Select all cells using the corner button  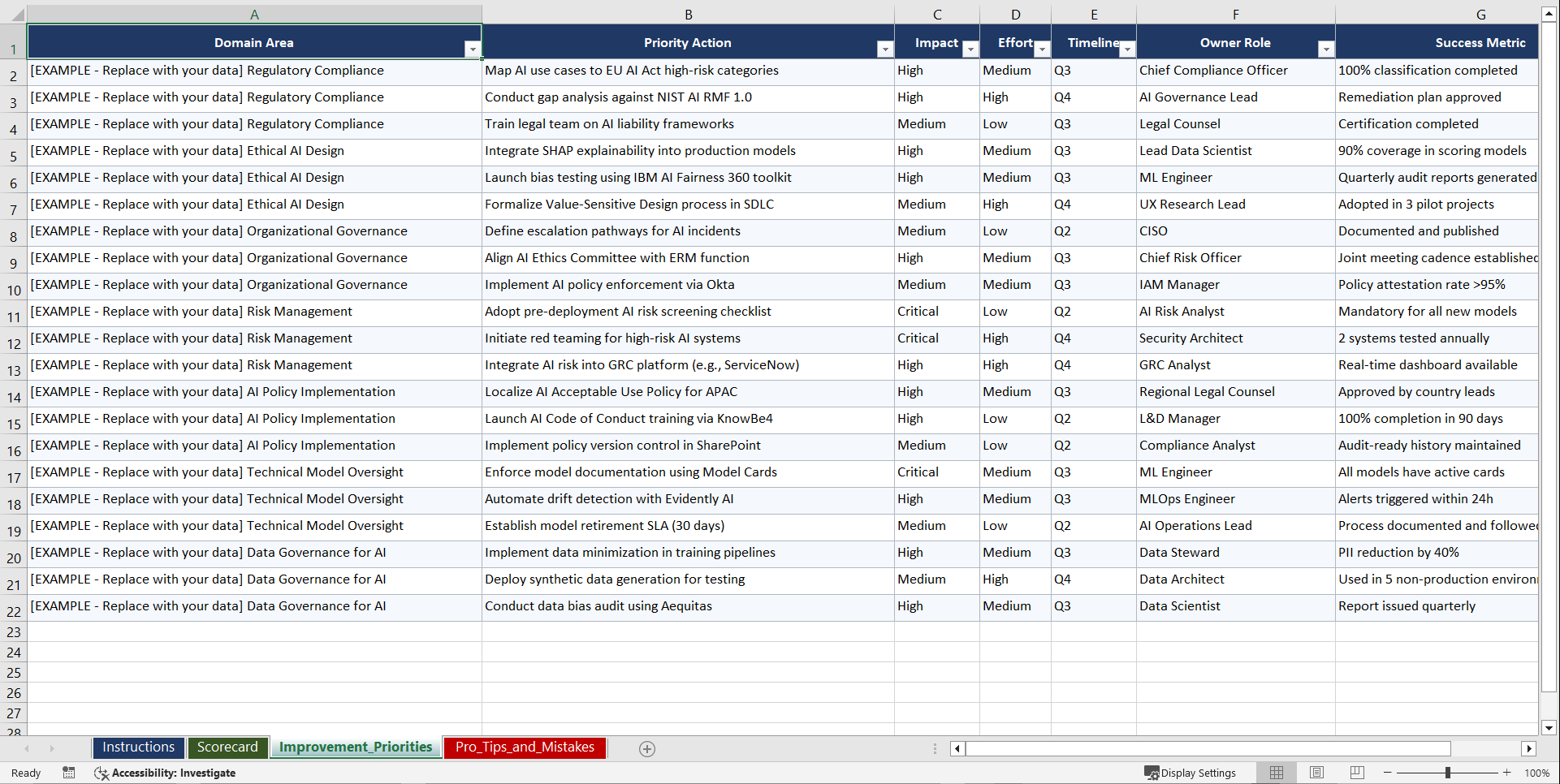[x=15, y=13]
